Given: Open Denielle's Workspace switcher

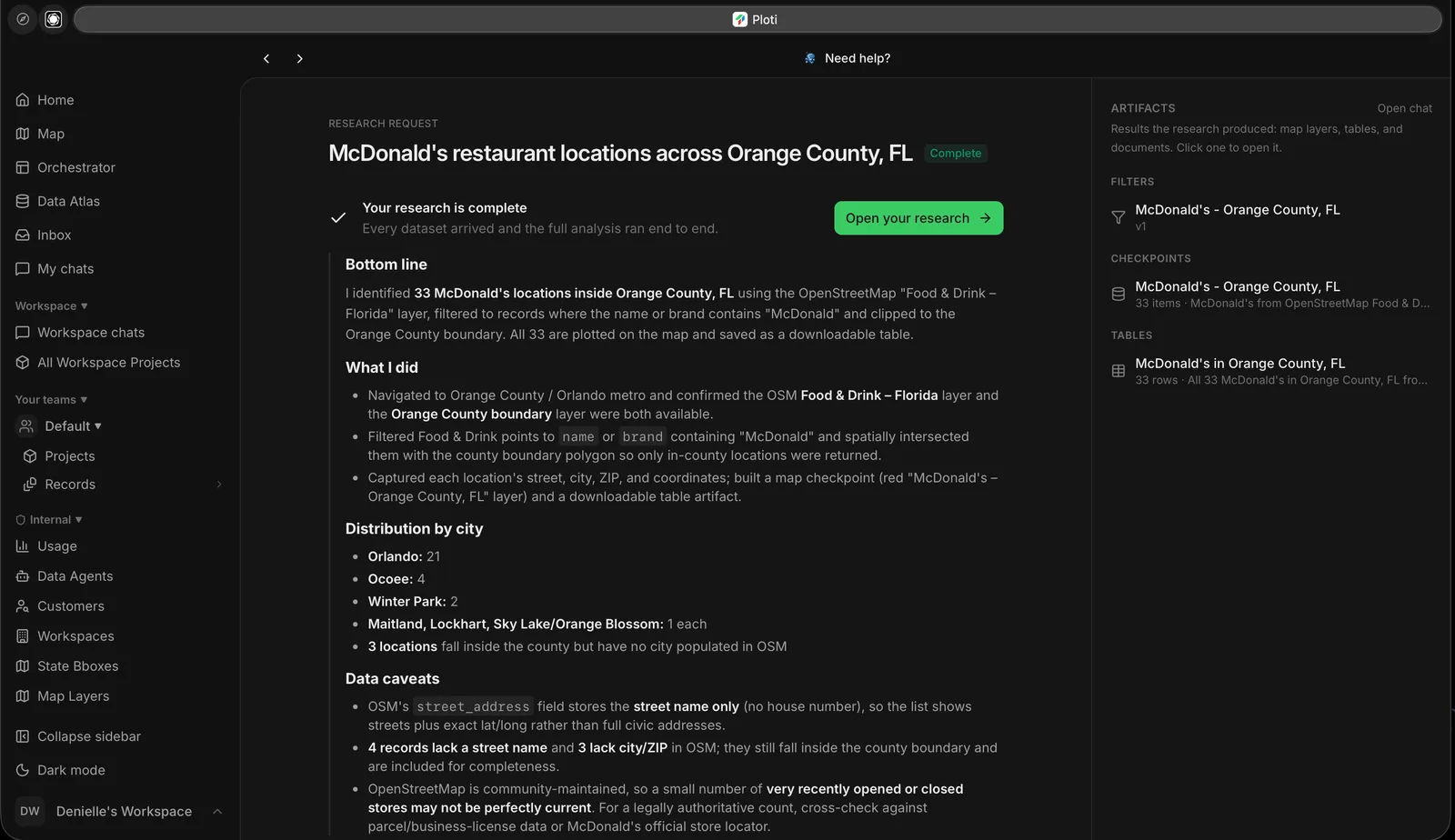Looking at the screenshot, I should coord(119,811).
